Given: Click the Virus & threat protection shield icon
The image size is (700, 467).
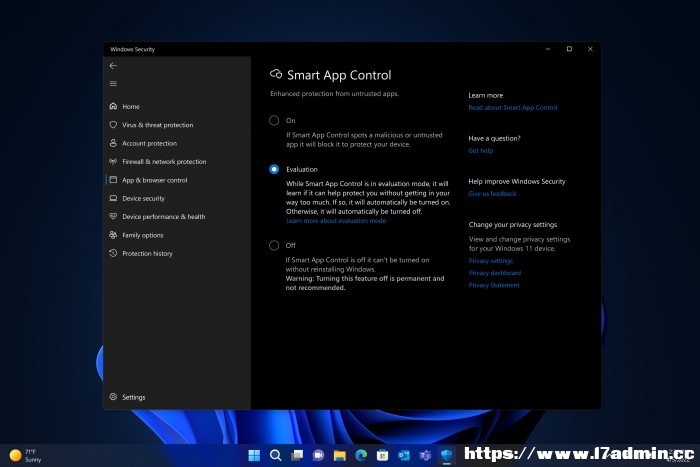Looking at the screenshot, I should point(113,125).
